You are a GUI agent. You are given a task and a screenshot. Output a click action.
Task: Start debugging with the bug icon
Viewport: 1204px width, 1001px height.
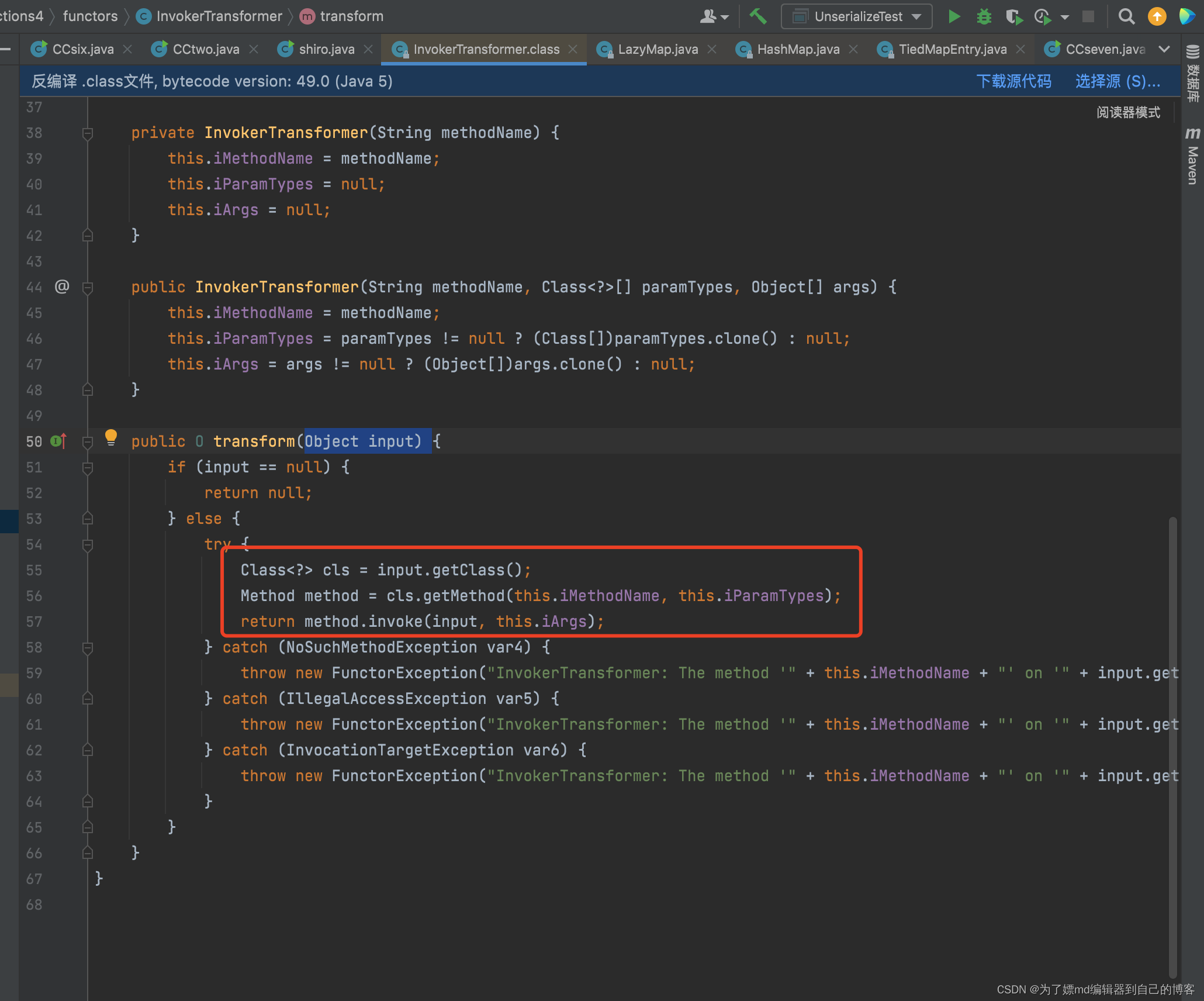pyautogui.click(x=984, y=16)
